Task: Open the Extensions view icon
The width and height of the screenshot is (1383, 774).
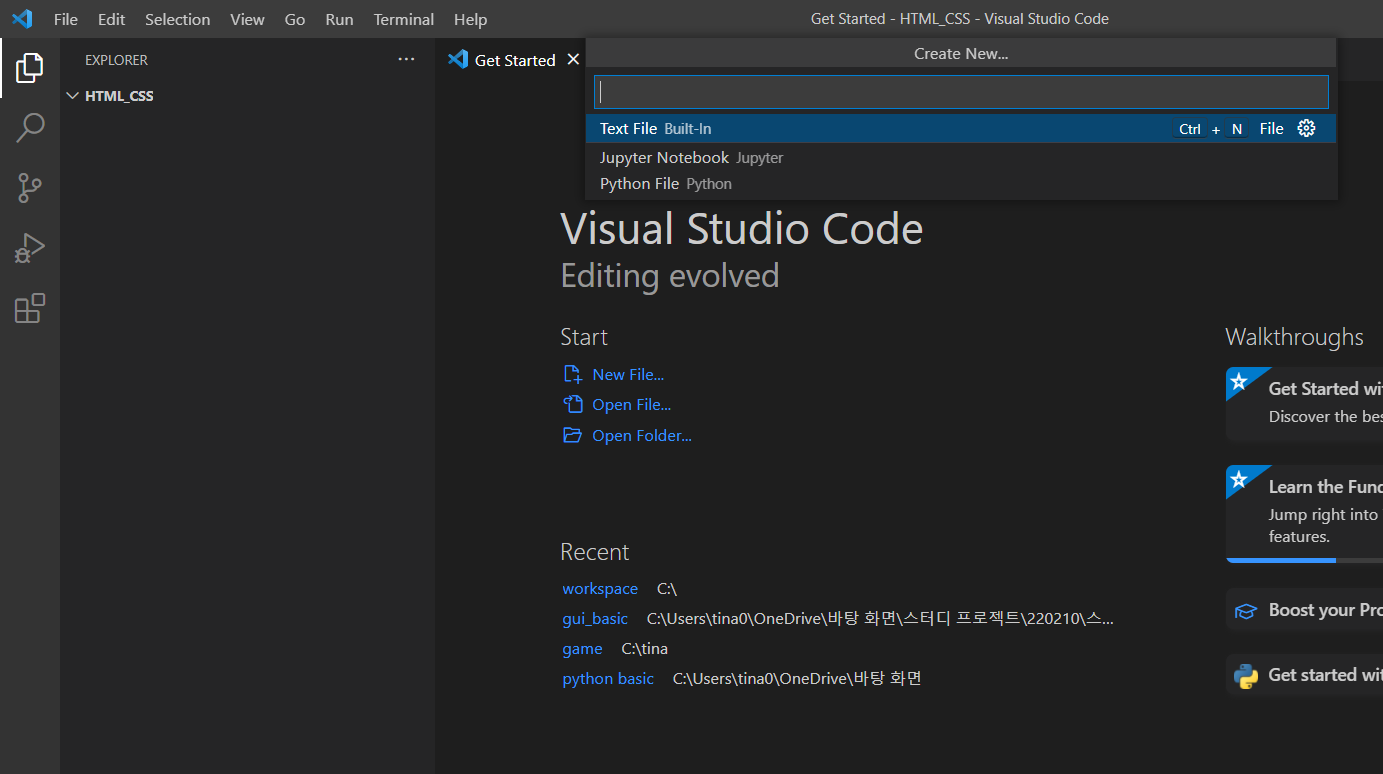Action: pyautogui.click(x=29, y=308)
